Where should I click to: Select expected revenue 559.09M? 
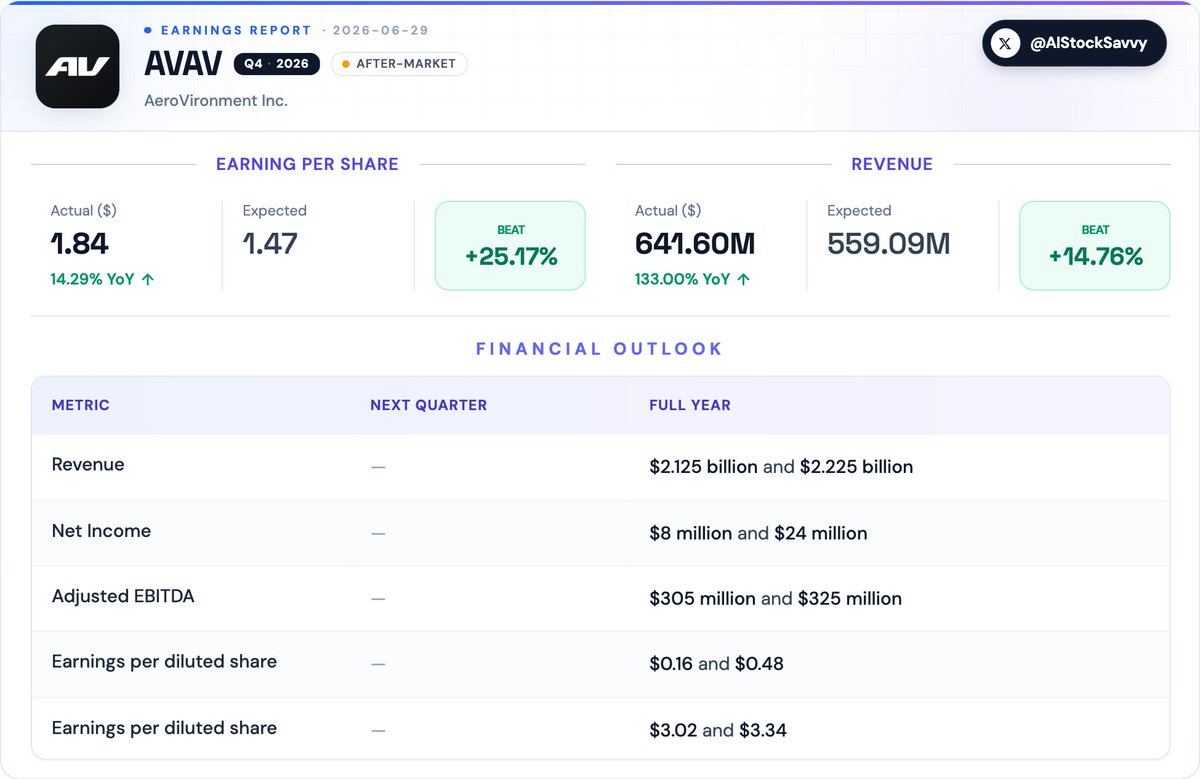point(888,243)
